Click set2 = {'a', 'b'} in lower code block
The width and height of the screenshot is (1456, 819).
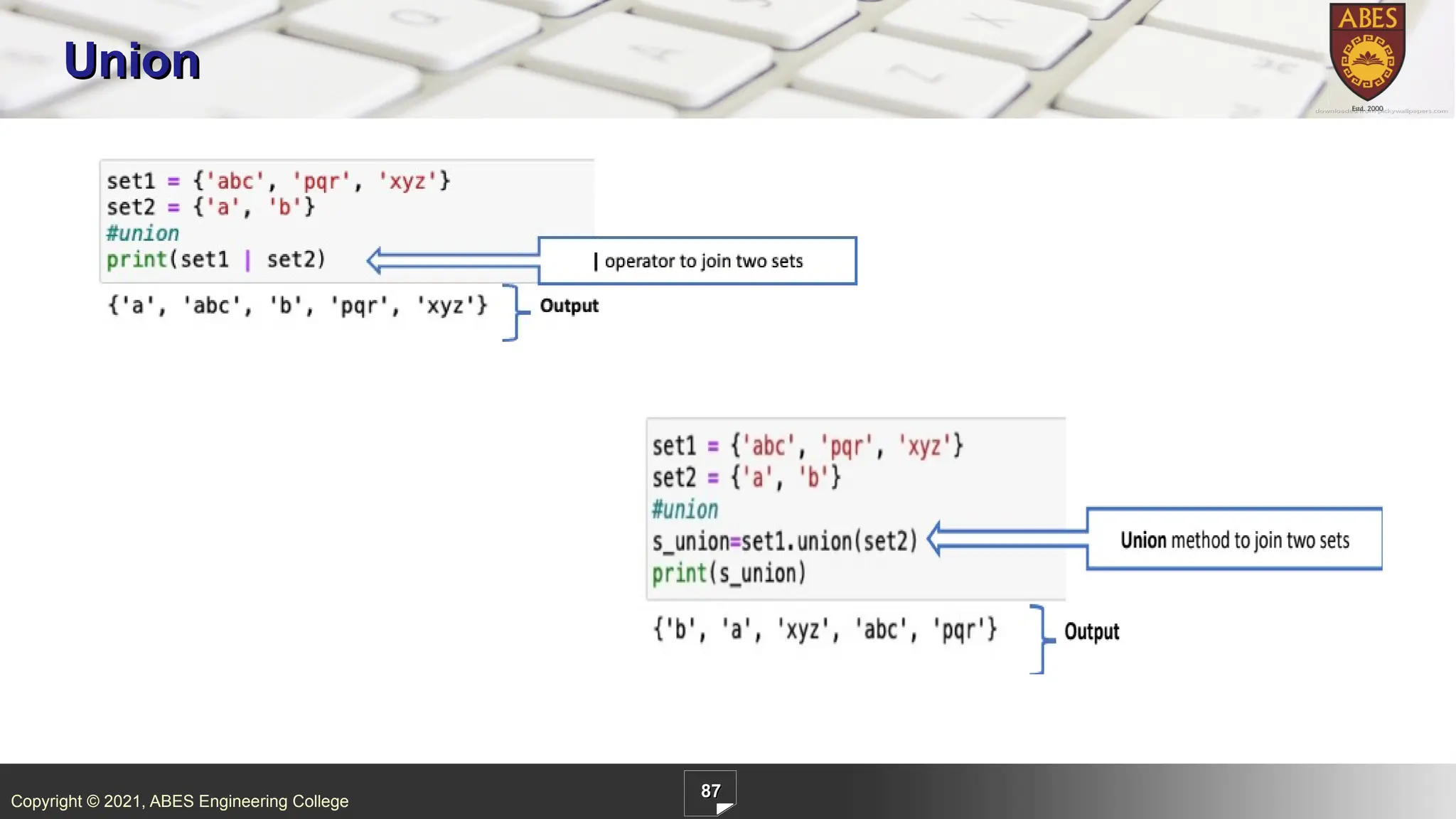click(x=746, y=477)
